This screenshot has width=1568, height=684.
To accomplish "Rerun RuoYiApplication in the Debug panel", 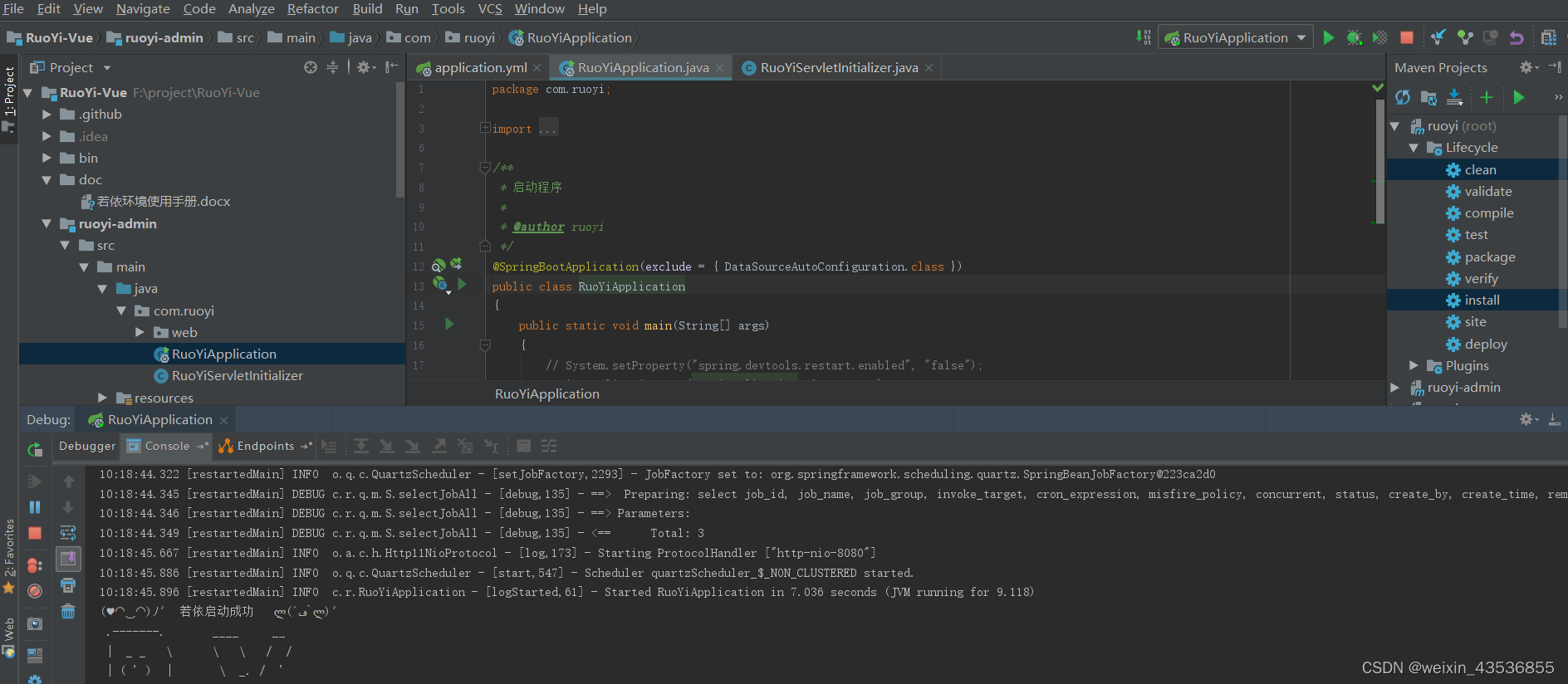I will [x=35, y=450].
